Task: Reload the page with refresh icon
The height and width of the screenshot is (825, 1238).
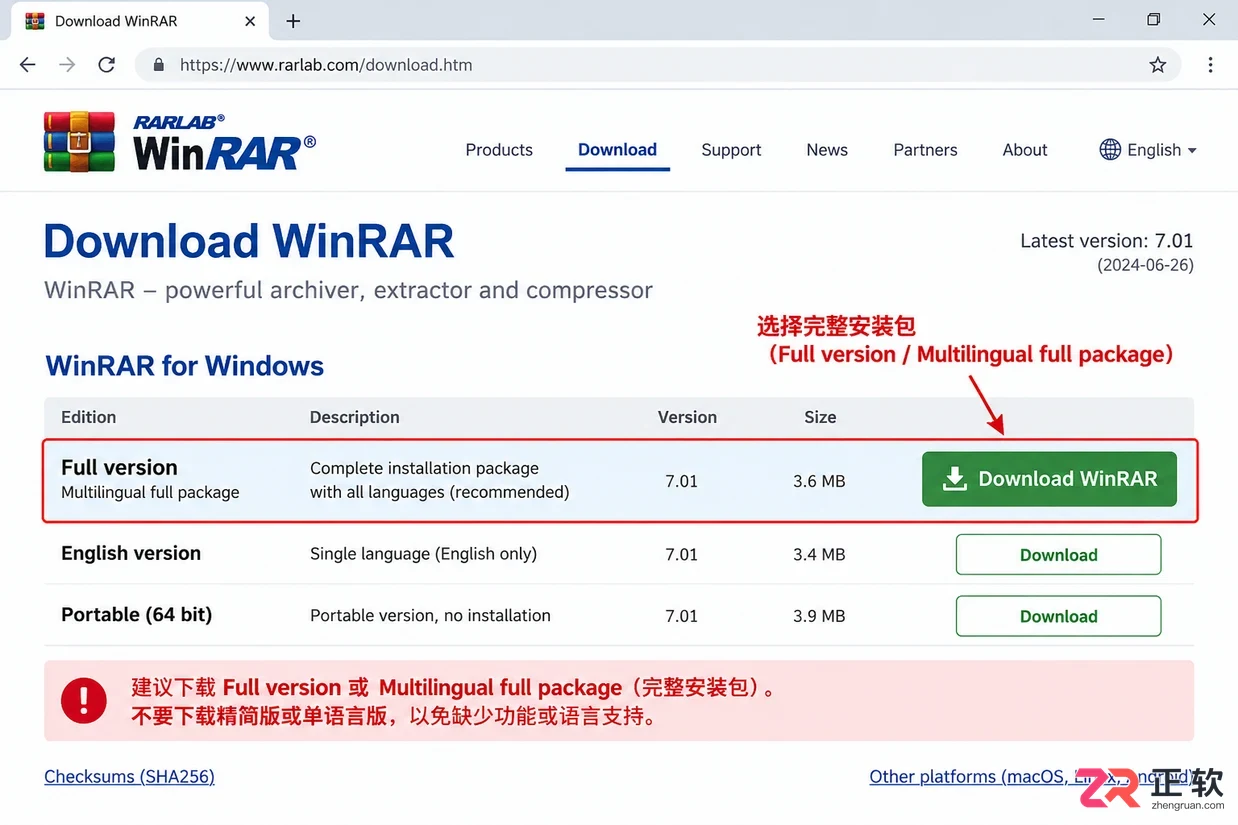Action: 106,65
